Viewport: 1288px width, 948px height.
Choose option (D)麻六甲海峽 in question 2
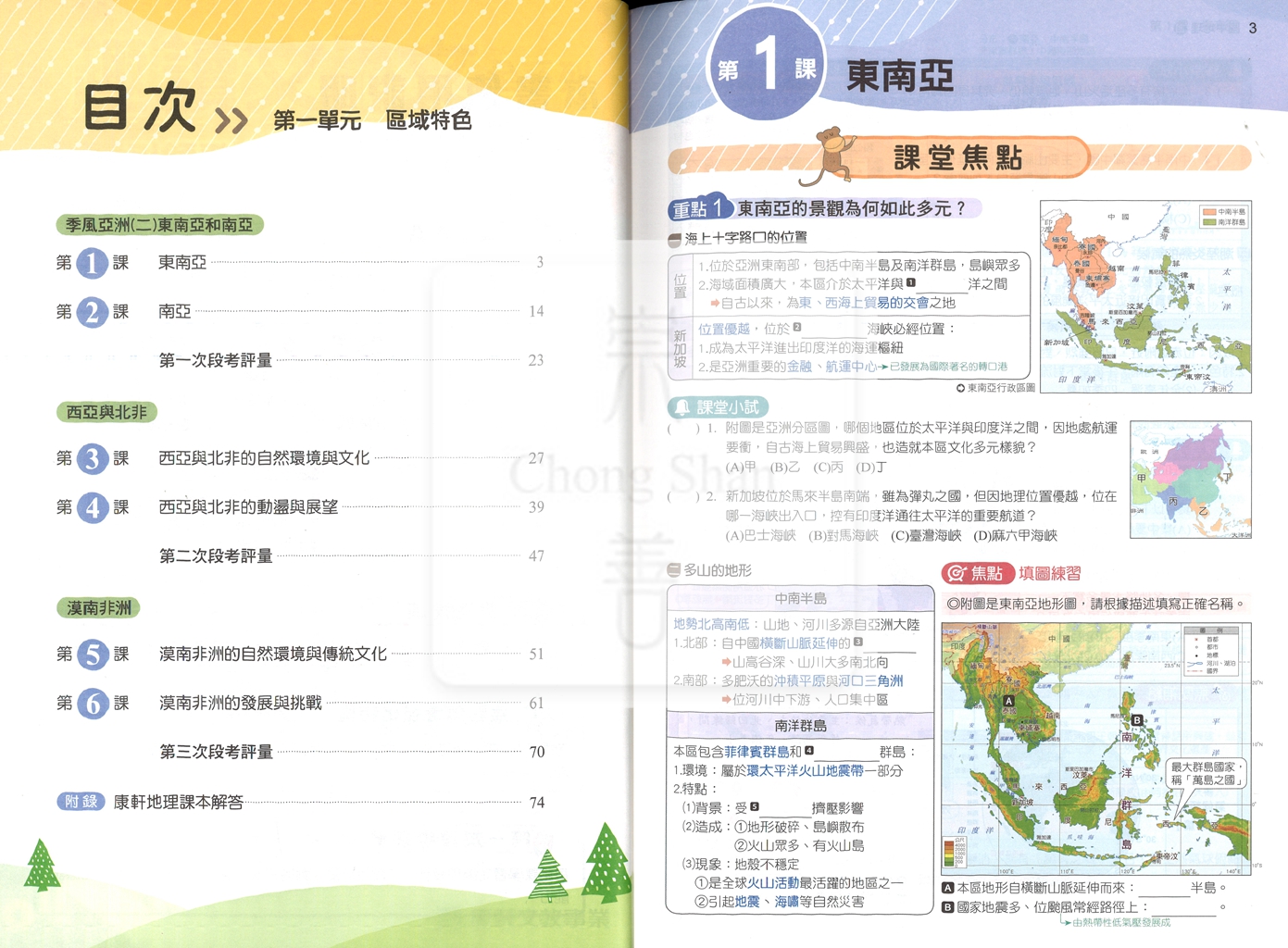pyautogui.click(x=1015, y=535)
